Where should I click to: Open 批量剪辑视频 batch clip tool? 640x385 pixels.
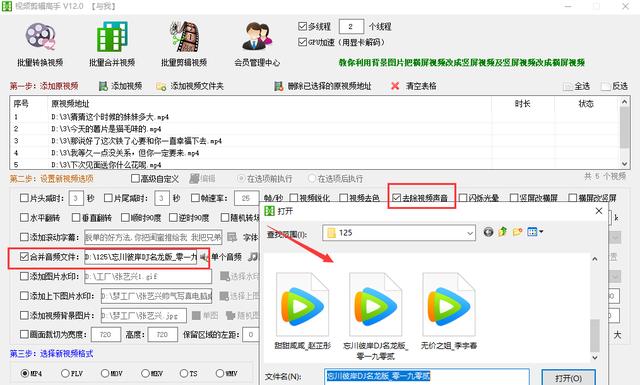click(184, 44)
